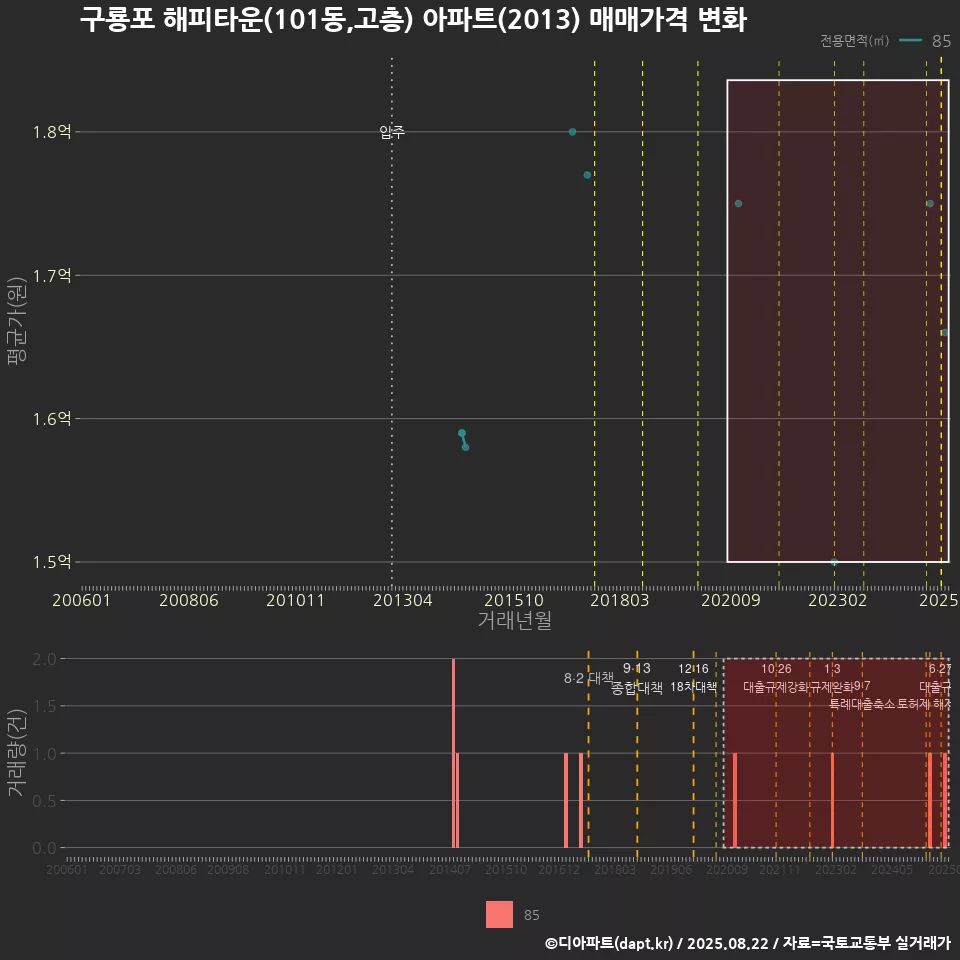
Task: Click the 종합대책 annotation
Action: 637,688
